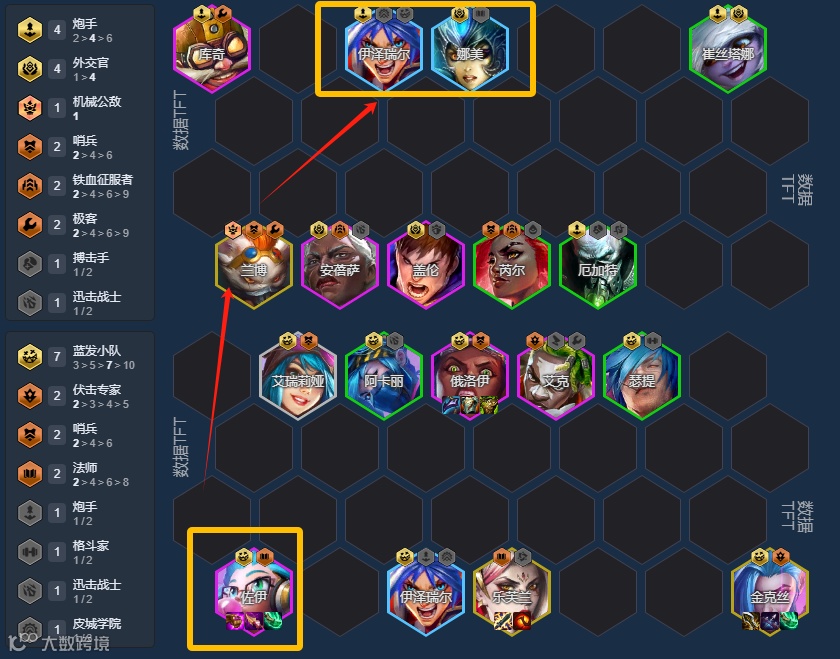The width and height of the screenshot is (840, 659).
Task: Select the 极客 wrench trait icon
Action: point(30,224)
